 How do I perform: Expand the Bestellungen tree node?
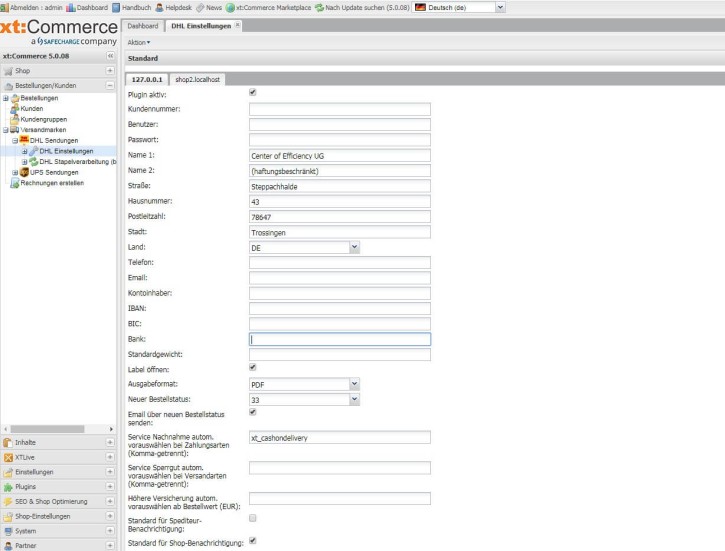(x=6, y=98)
